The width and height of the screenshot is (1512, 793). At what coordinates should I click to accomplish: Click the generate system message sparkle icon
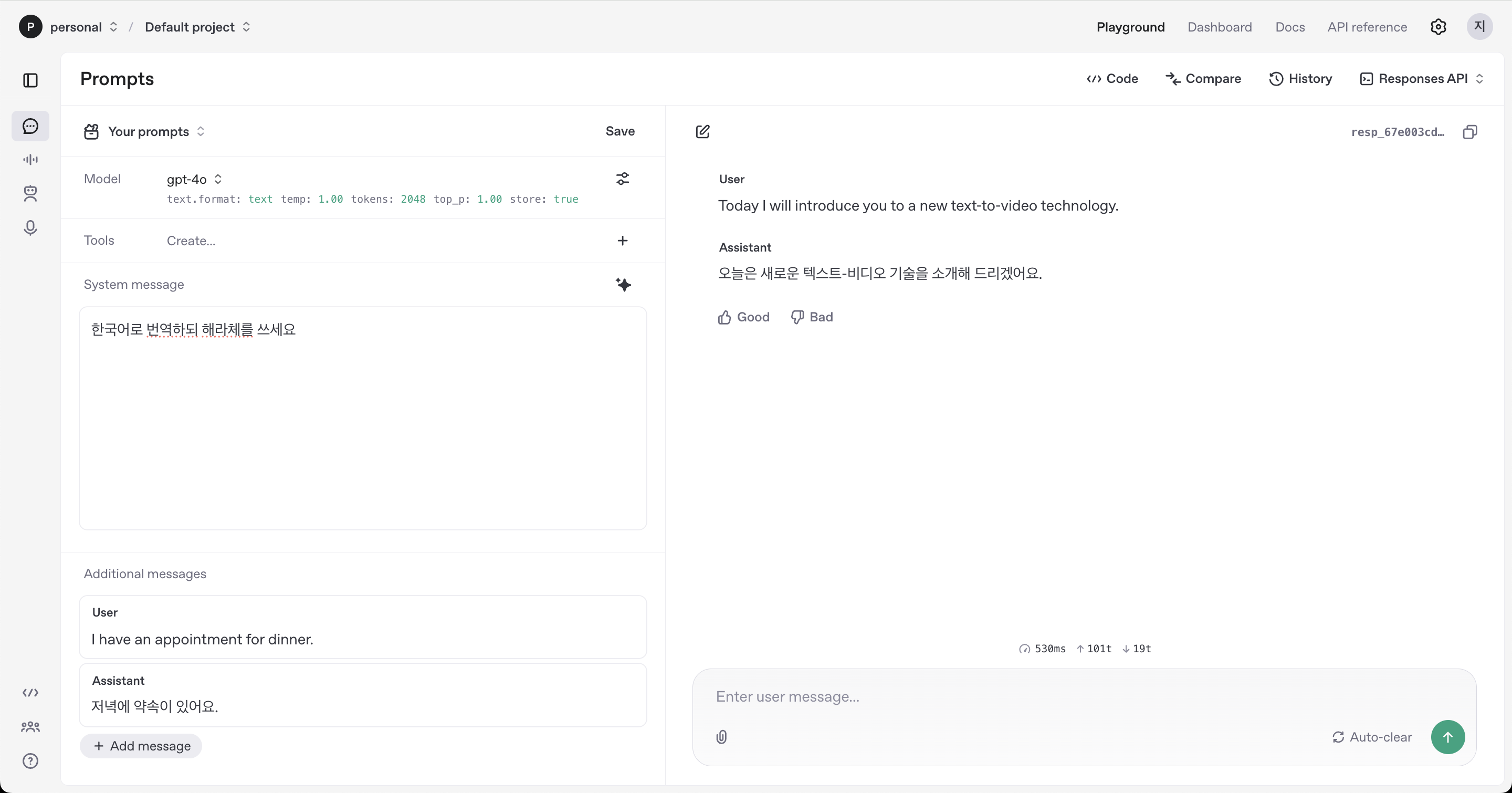(x=623, y=285)
